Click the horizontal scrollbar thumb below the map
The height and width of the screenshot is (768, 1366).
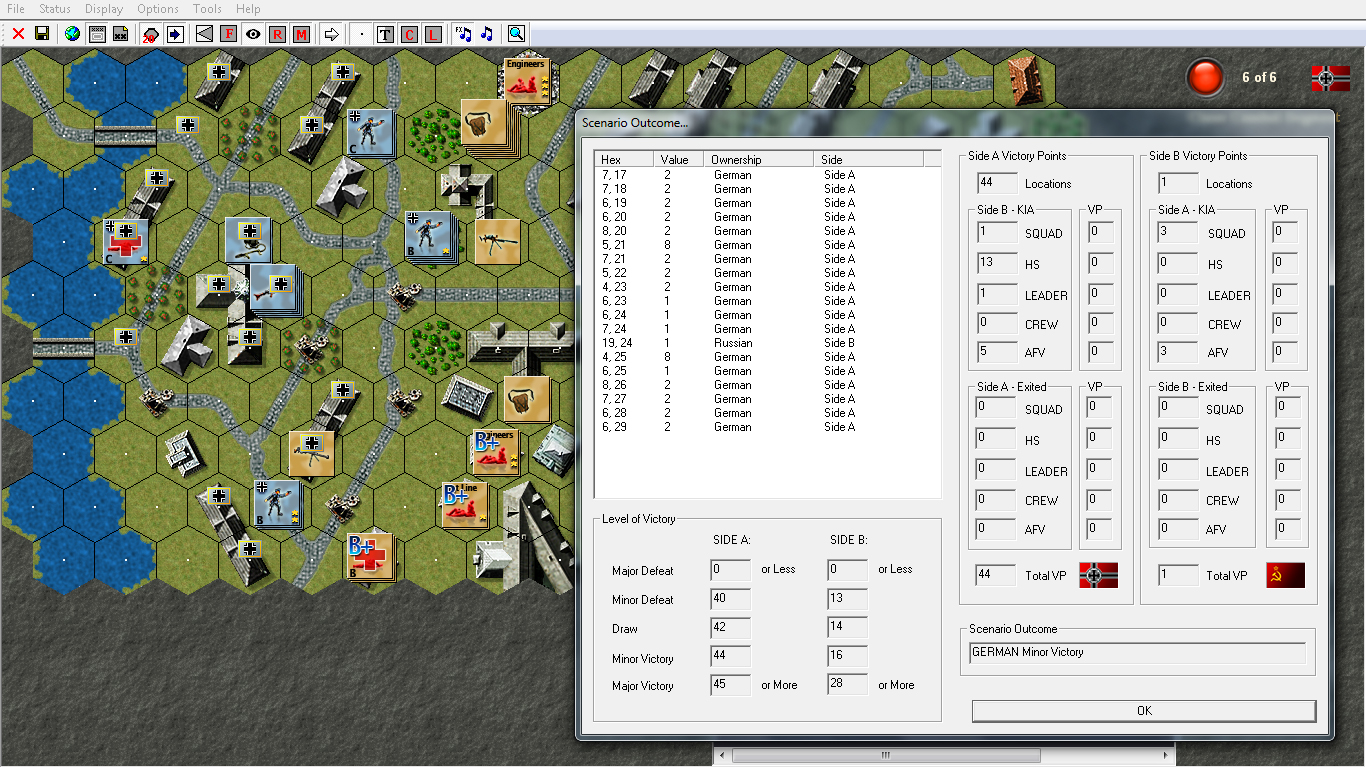click(884, 755)
